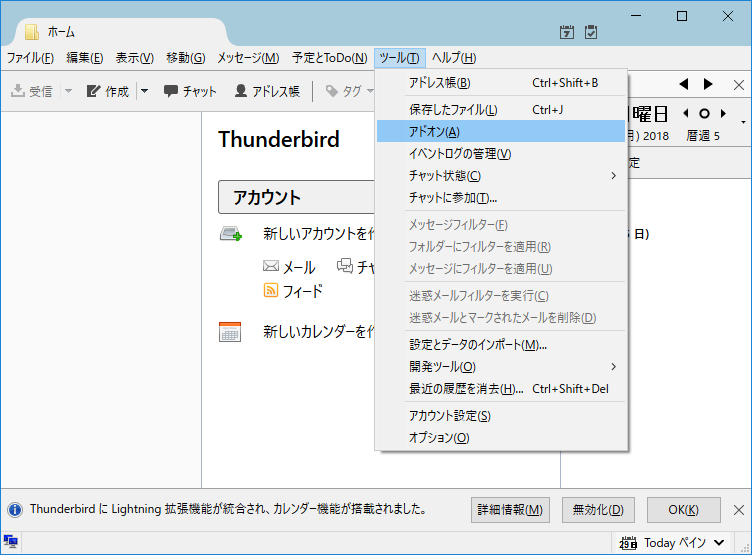The height and width of the screenshot is (555, 752).
Task: Click the アカウント section header
Action: click(296, 197)
